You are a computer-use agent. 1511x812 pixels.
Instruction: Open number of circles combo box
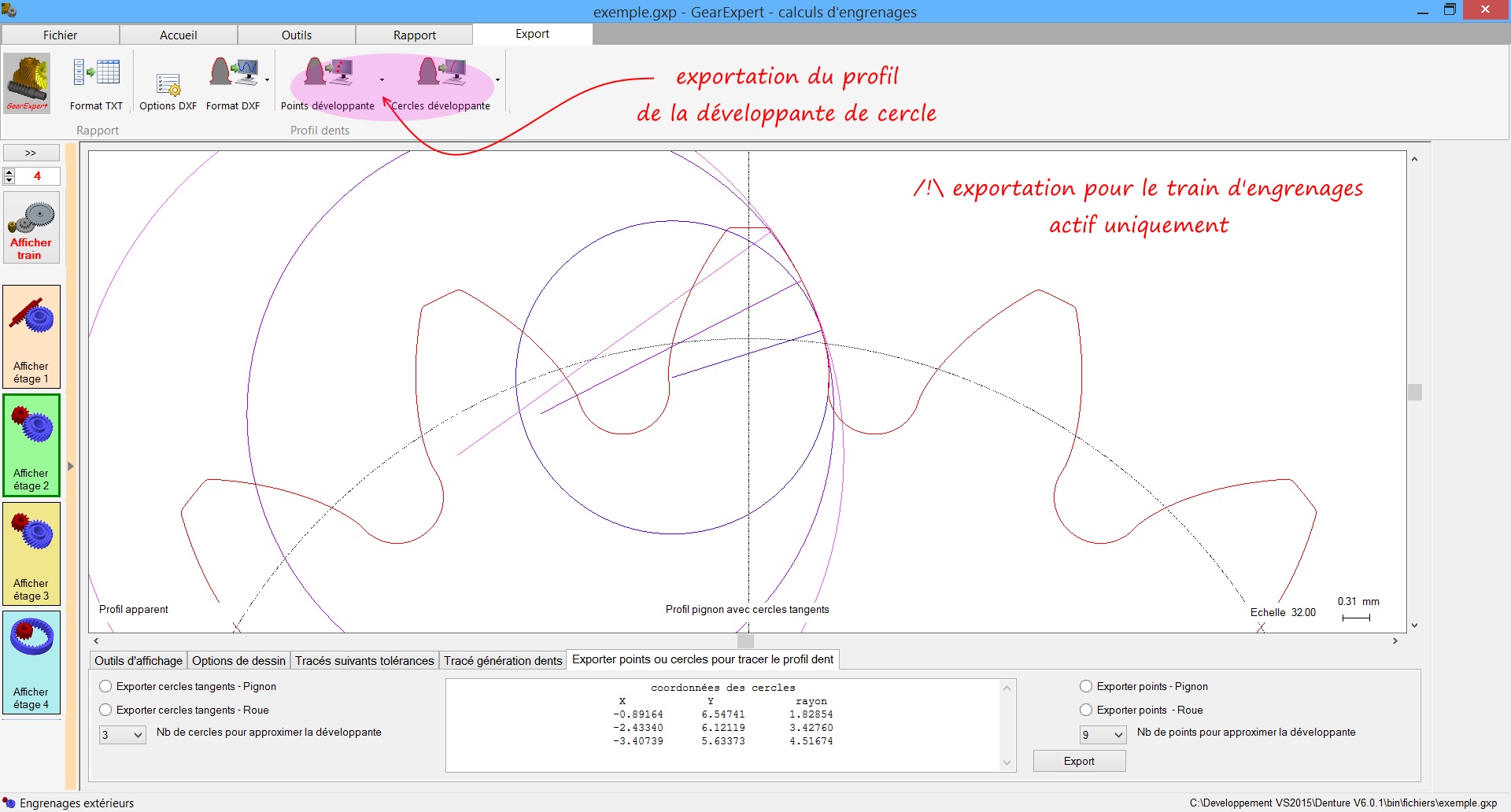122,735
